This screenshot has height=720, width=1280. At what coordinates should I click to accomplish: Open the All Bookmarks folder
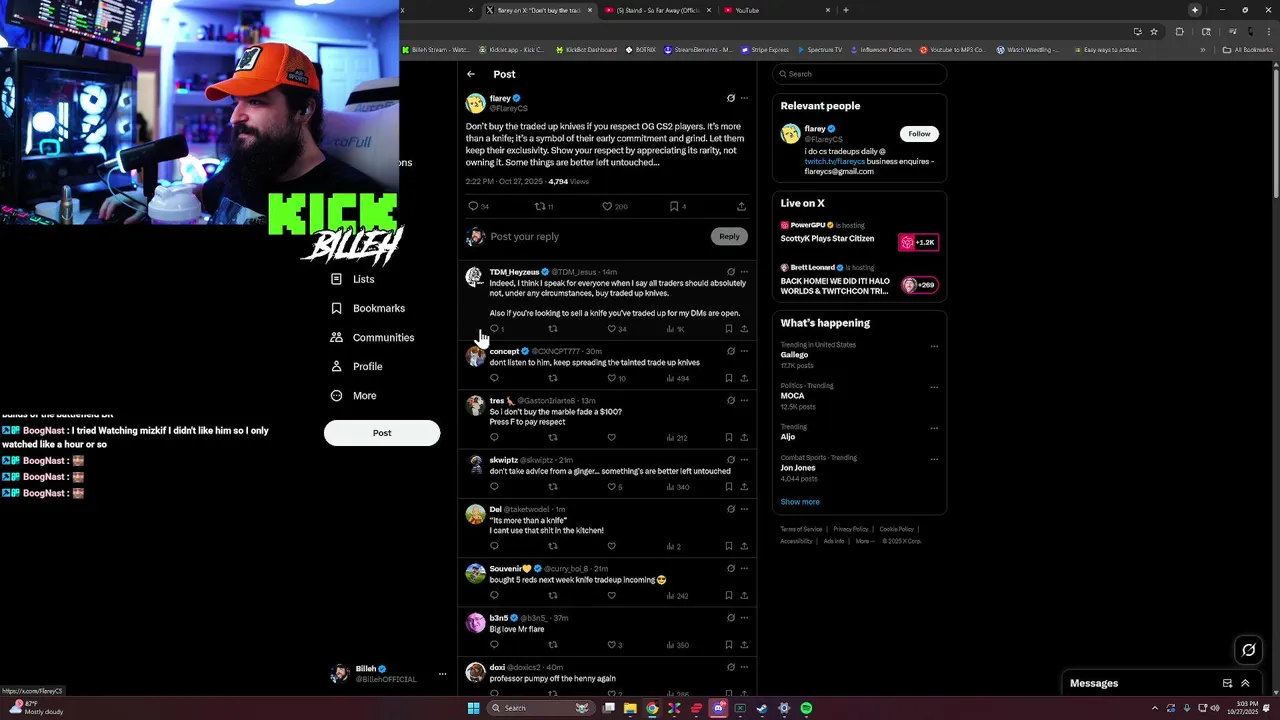point(1248,49)
